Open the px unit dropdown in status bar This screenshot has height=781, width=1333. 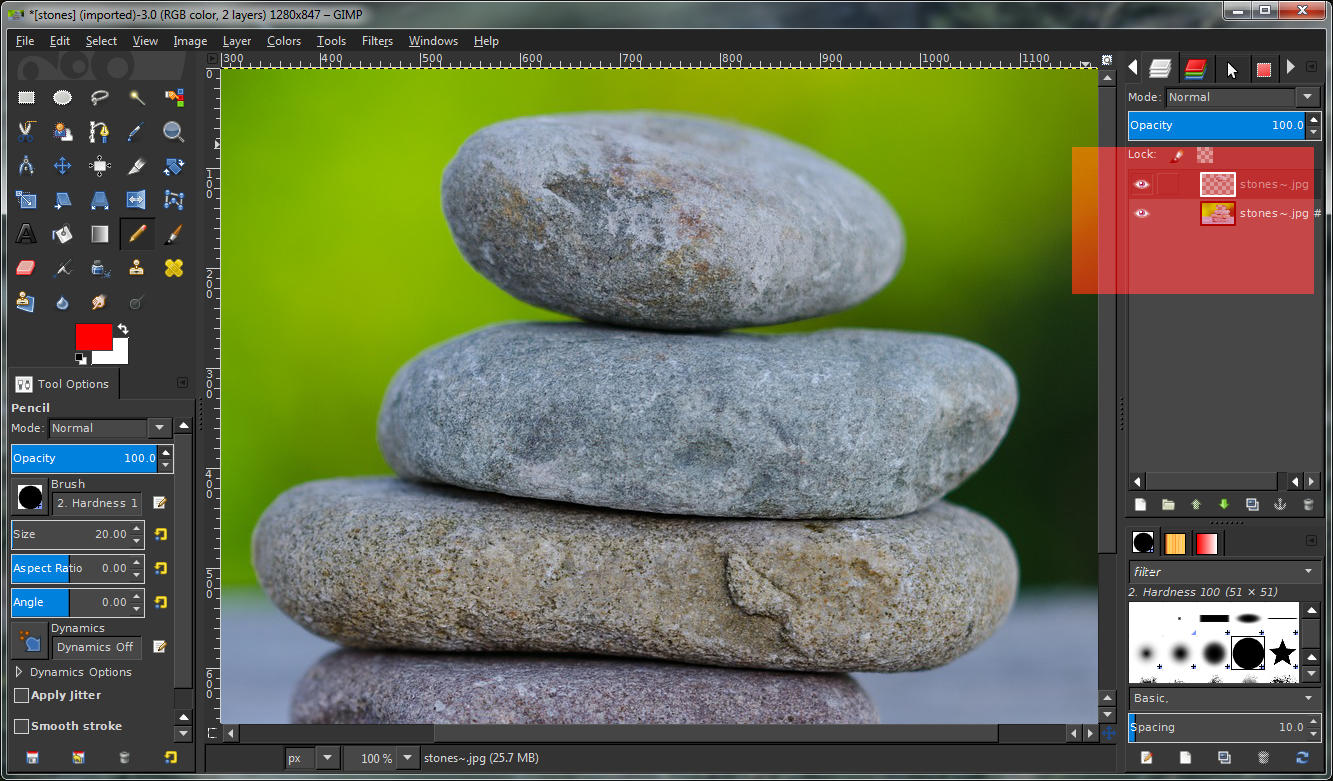point(312,758)
